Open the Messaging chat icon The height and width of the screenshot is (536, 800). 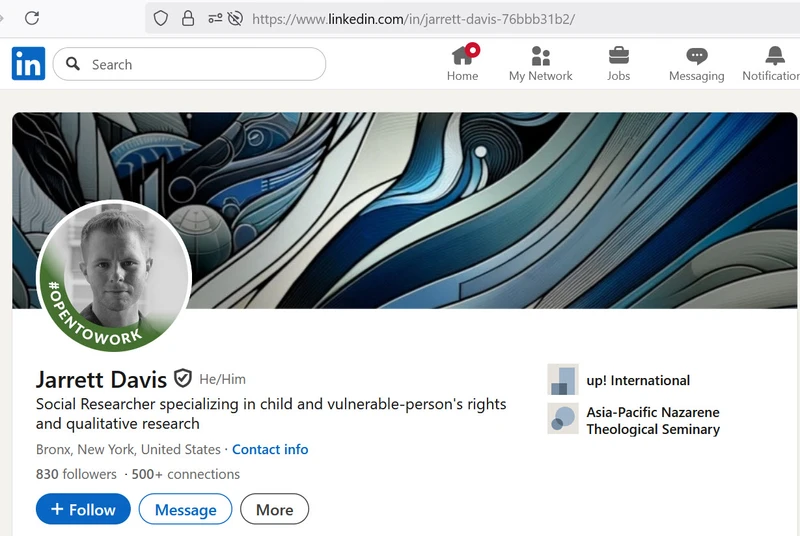[697, 56]
